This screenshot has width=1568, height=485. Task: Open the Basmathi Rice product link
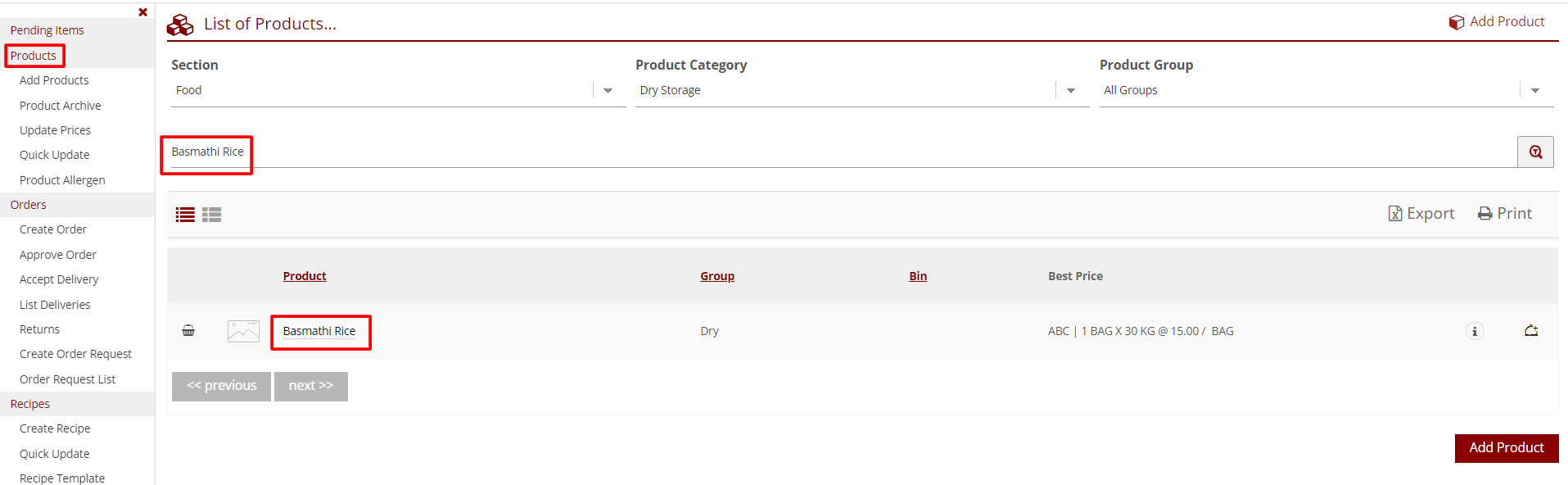click(x=319, y=332)
